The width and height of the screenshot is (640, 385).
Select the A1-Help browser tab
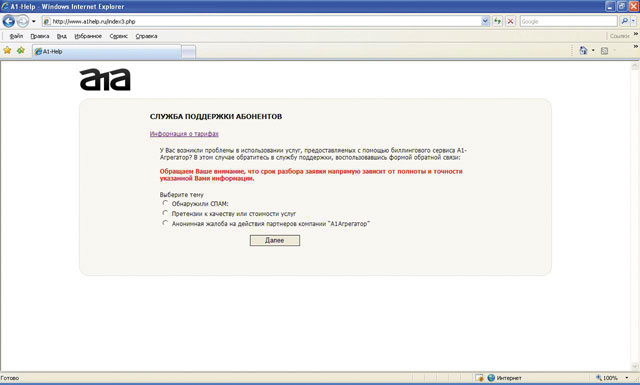[x=107, y=51]
